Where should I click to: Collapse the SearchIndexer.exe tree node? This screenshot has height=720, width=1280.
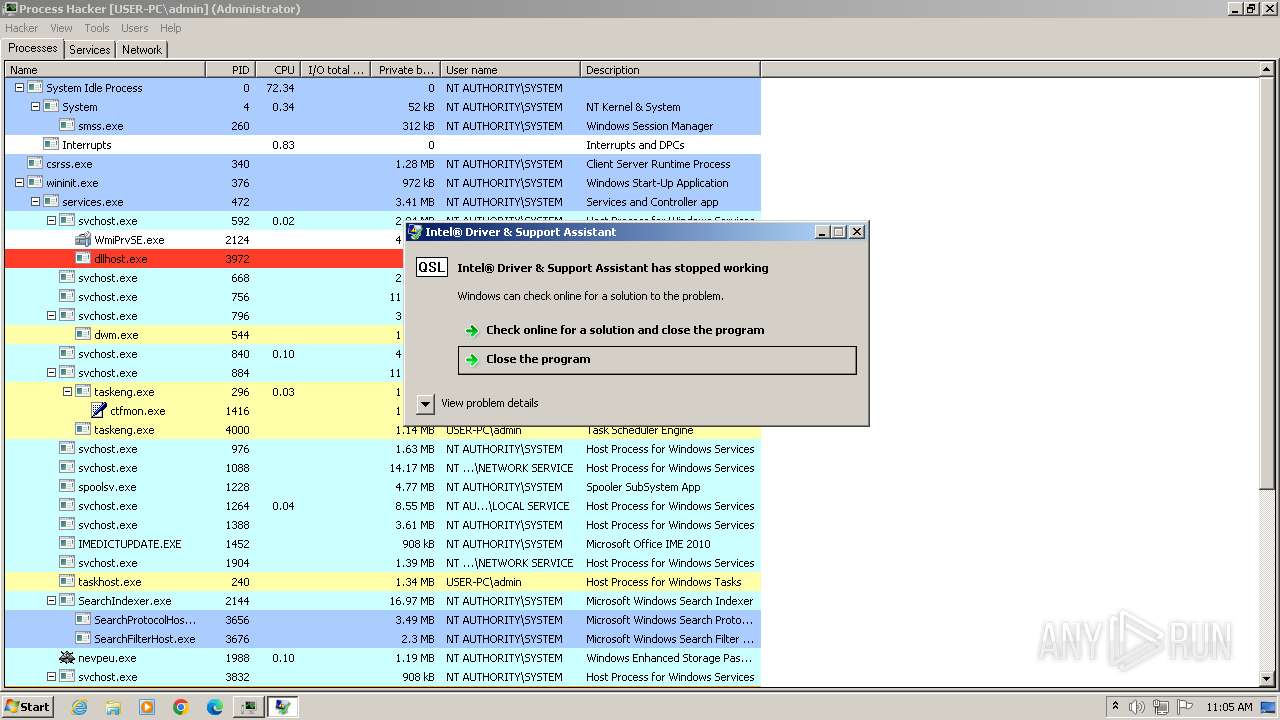51,601
